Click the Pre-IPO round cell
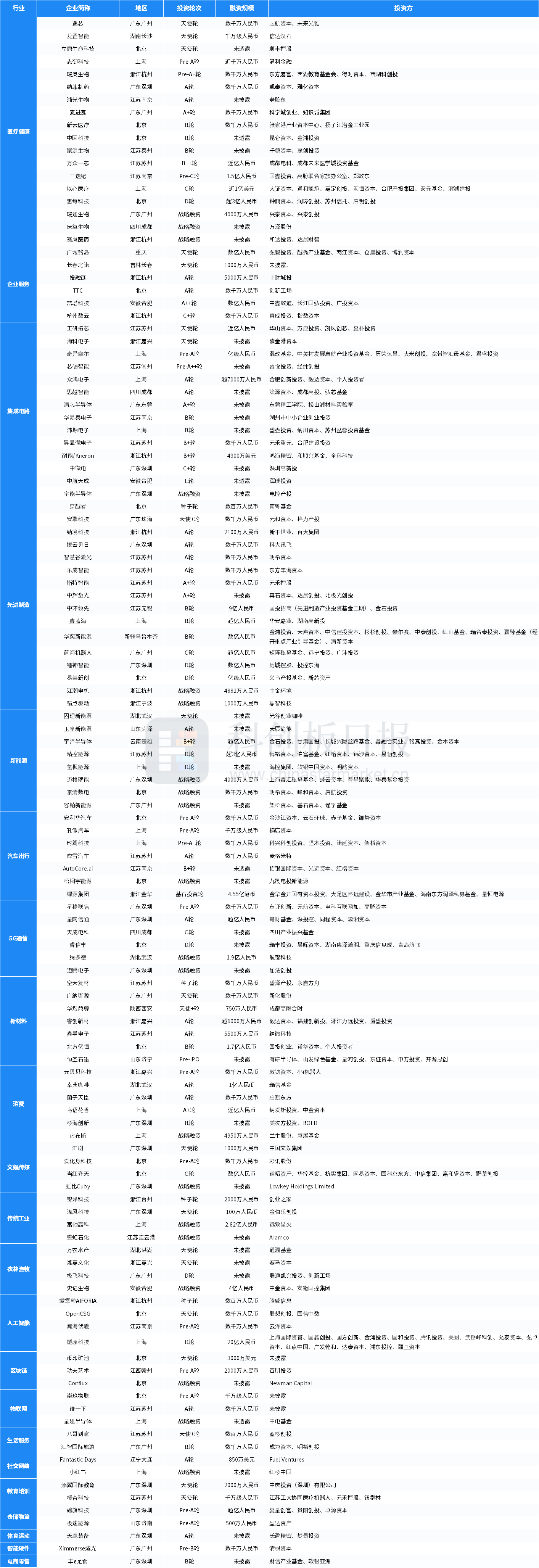This screenshot has width=539, height=1568. [189, 1060]
